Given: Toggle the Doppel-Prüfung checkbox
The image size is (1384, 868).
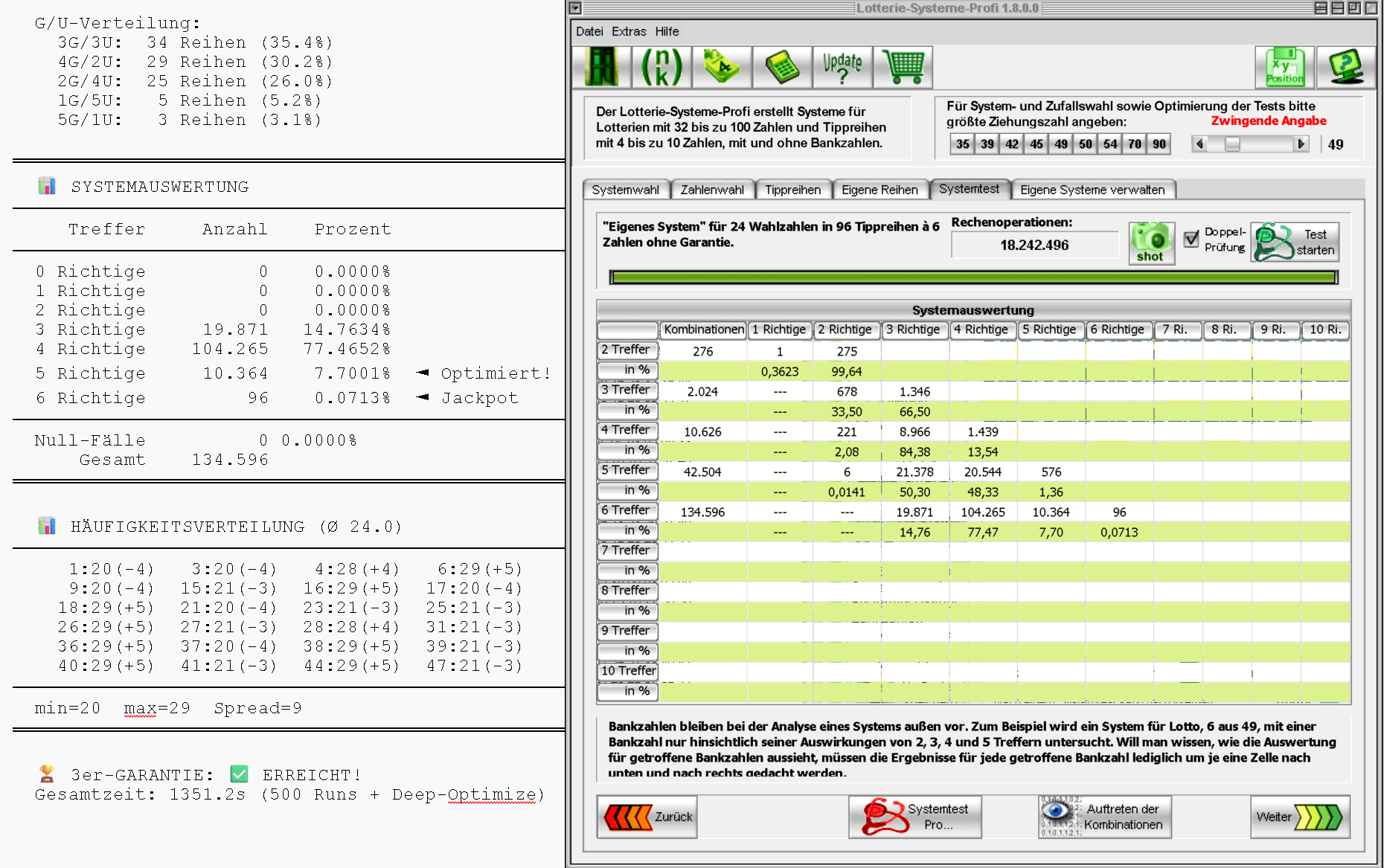Looking at the screenshot, I should (x=1191, y=239).
